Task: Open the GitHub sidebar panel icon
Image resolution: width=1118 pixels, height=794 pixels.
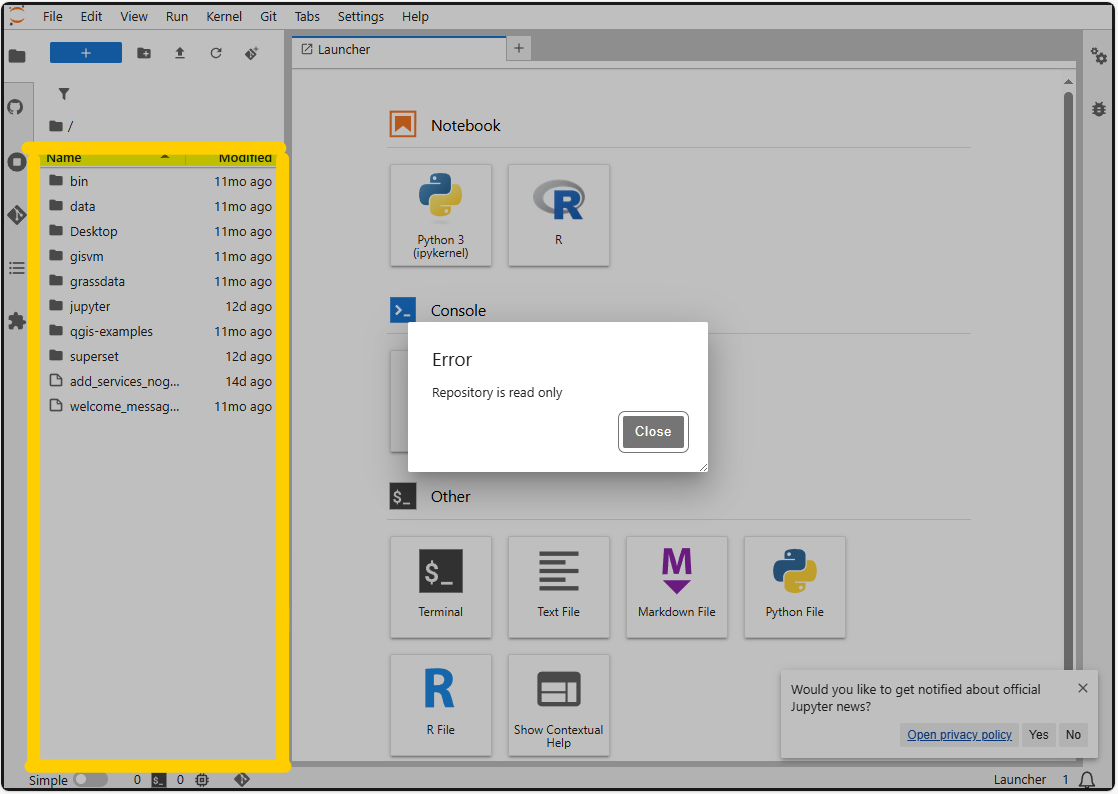Action: tap(16, 108)
